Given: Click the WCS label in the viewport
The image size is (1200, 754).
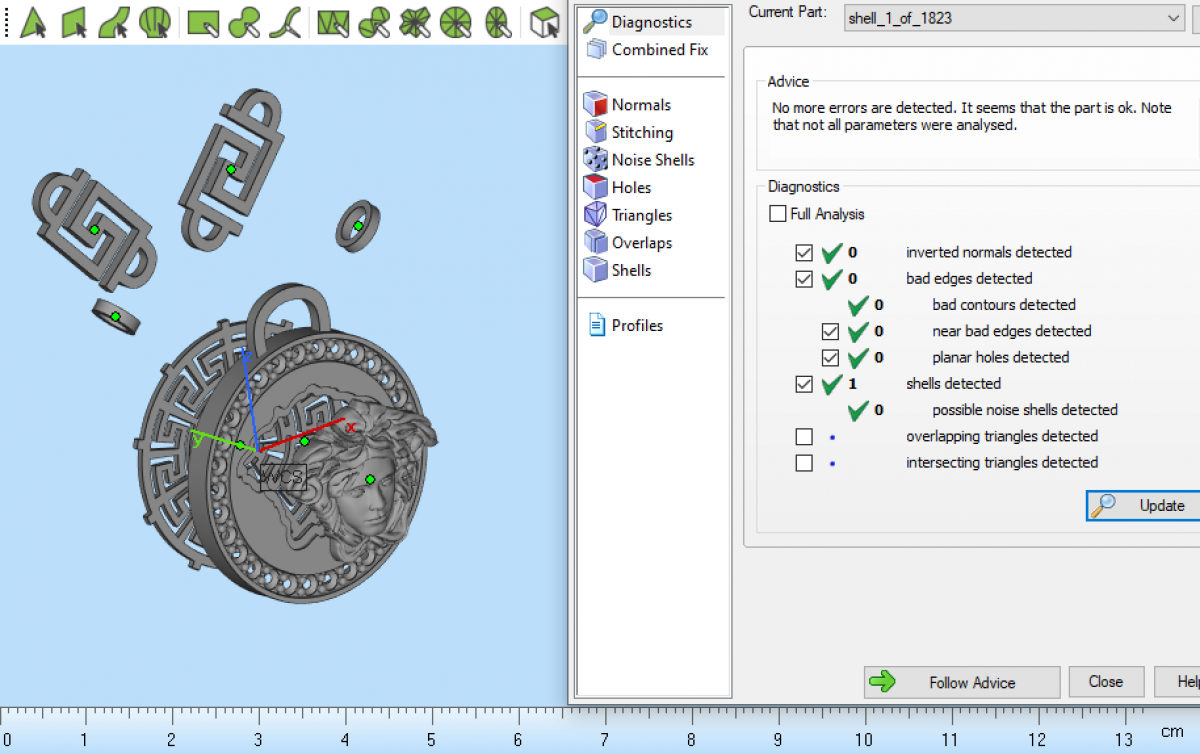Looking at the screenshot, I should coord(282,477).
